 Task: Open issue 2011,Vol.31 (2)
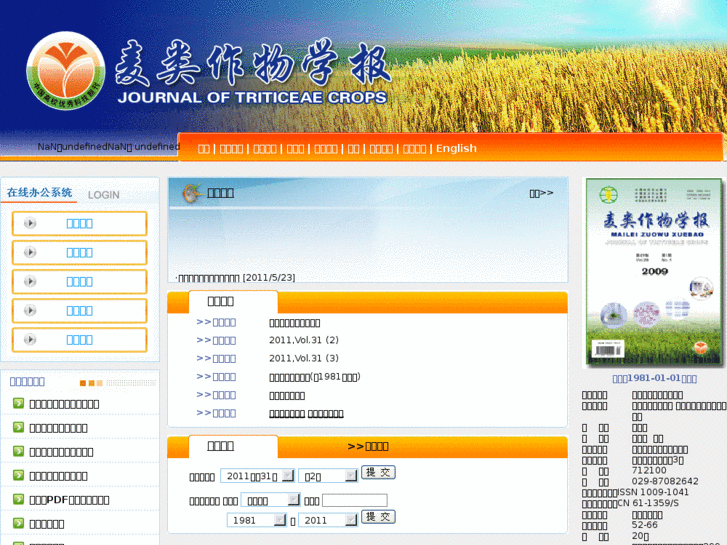tap(304, 340)
